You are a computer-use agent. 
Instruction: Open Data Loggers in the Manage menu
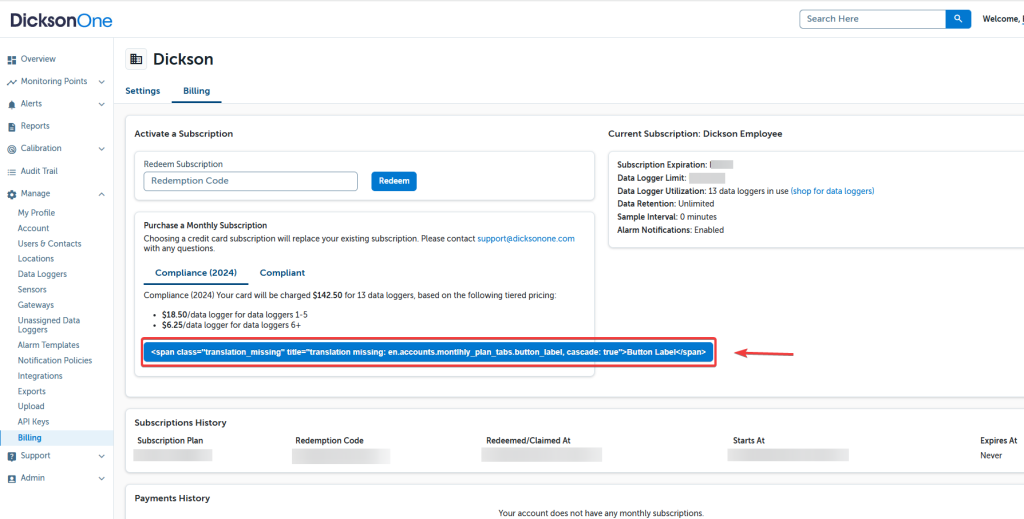[x=42, y=274]
